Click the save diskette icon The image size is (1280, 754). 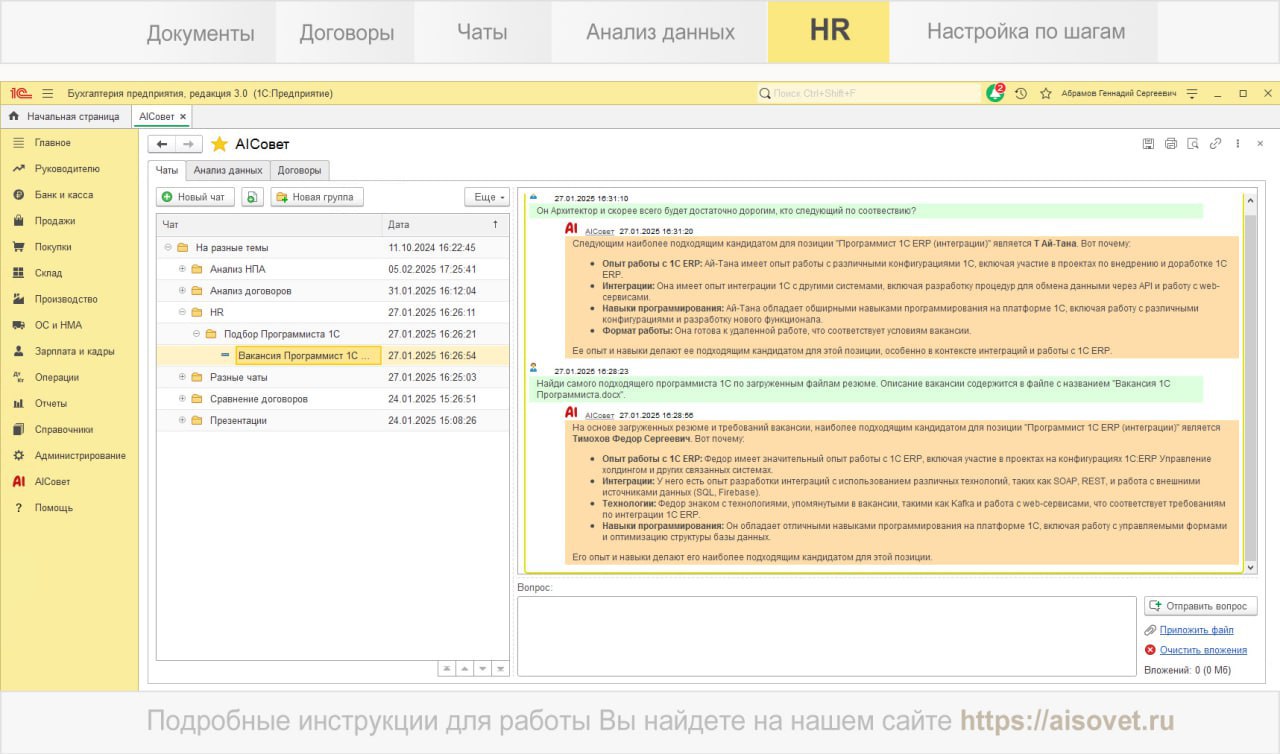point(1148,143)
